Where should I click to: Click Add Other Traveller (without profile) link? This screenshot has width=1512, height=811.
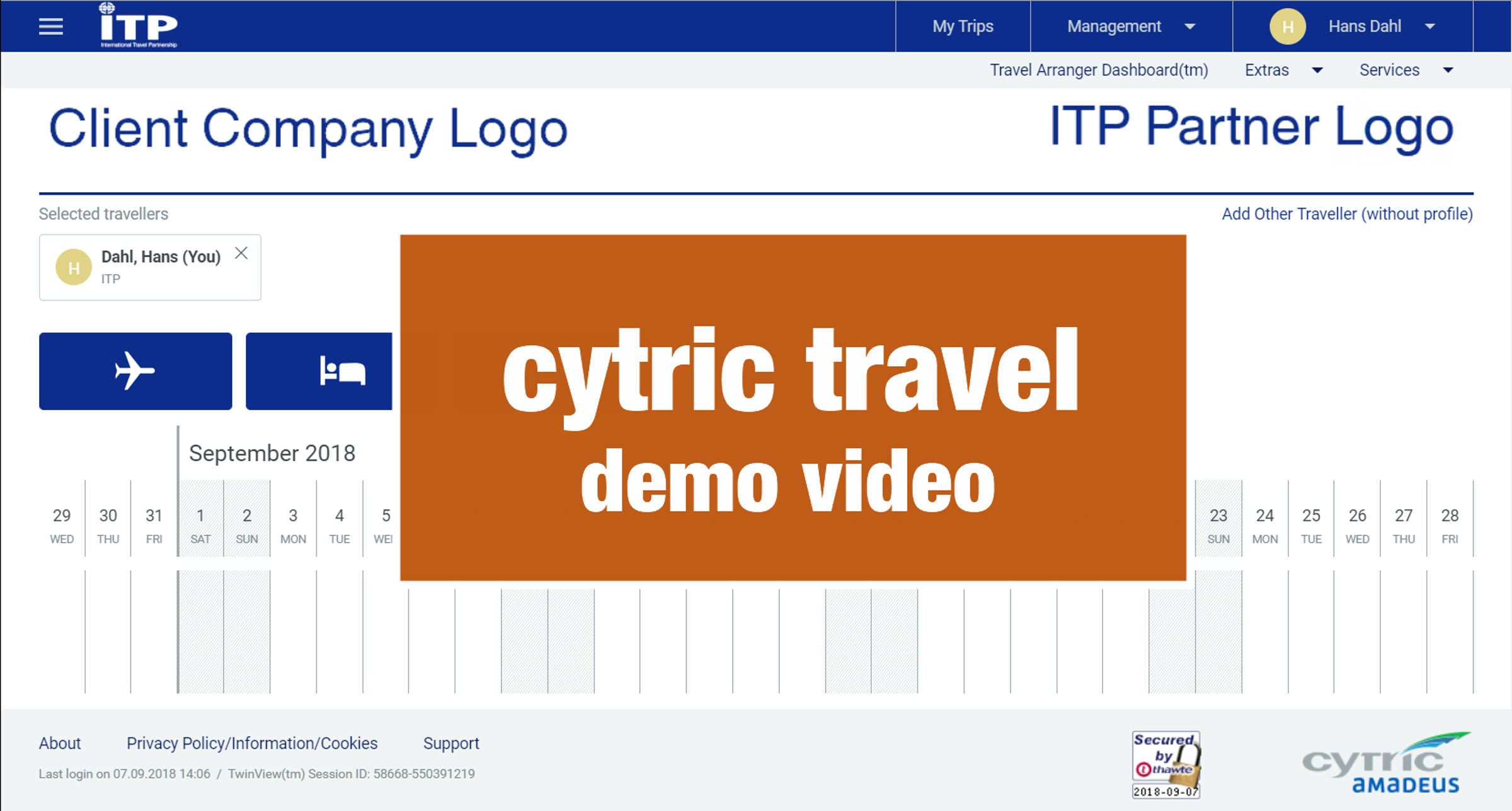point(1347,214)
